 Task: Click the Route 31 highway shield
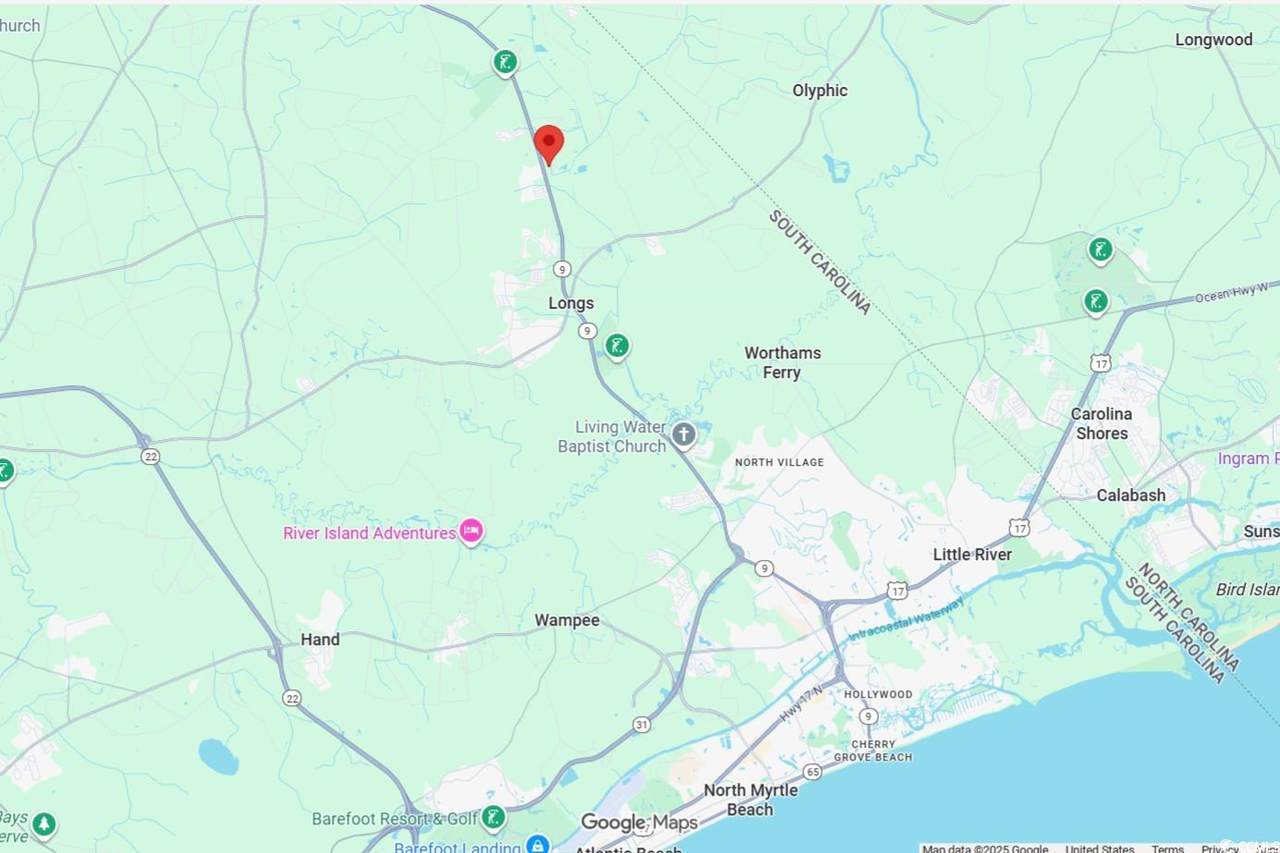(x=642, y=724)
